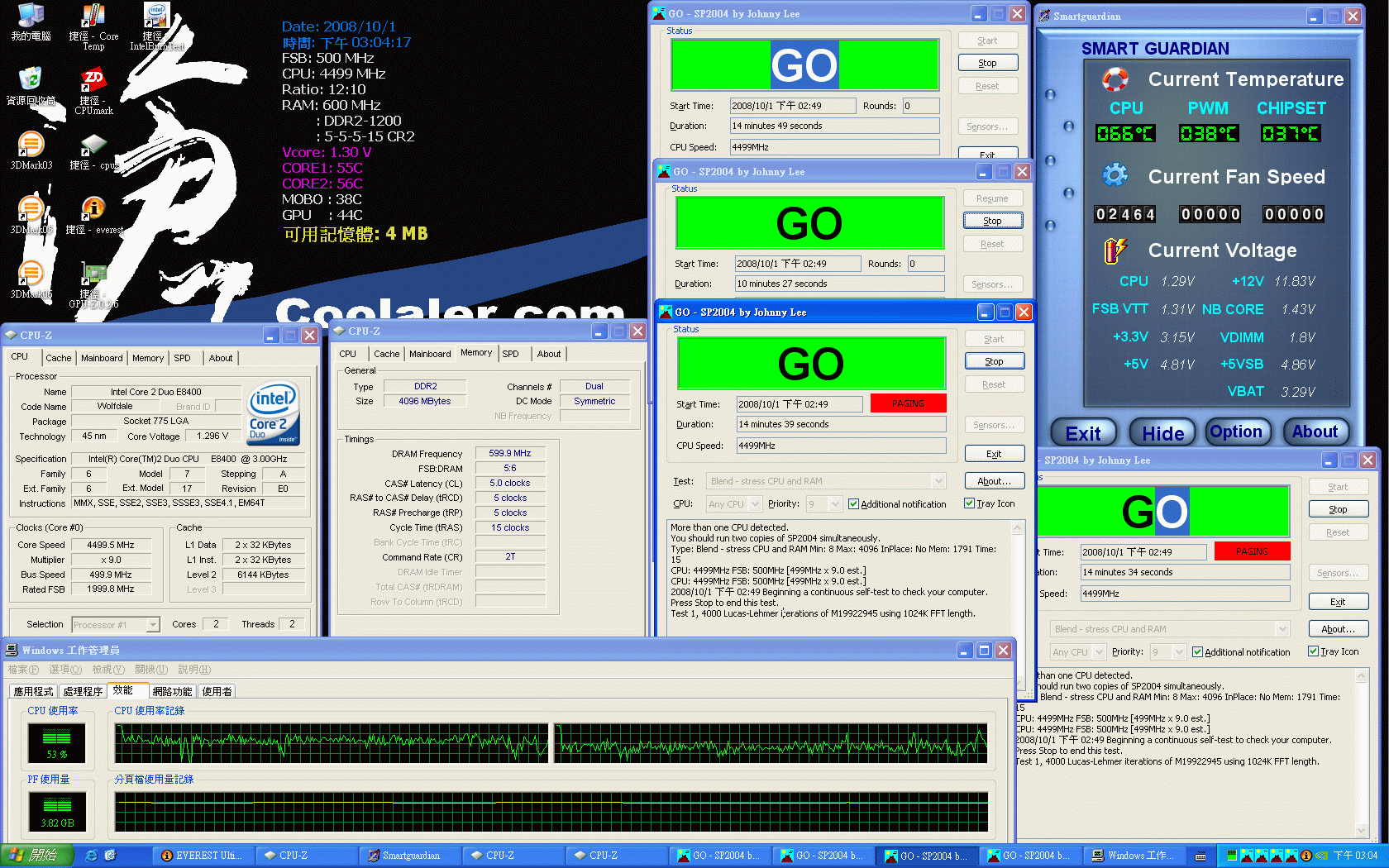
Task: Click the Smartguardian window title bar icon
Action: 1044,16
